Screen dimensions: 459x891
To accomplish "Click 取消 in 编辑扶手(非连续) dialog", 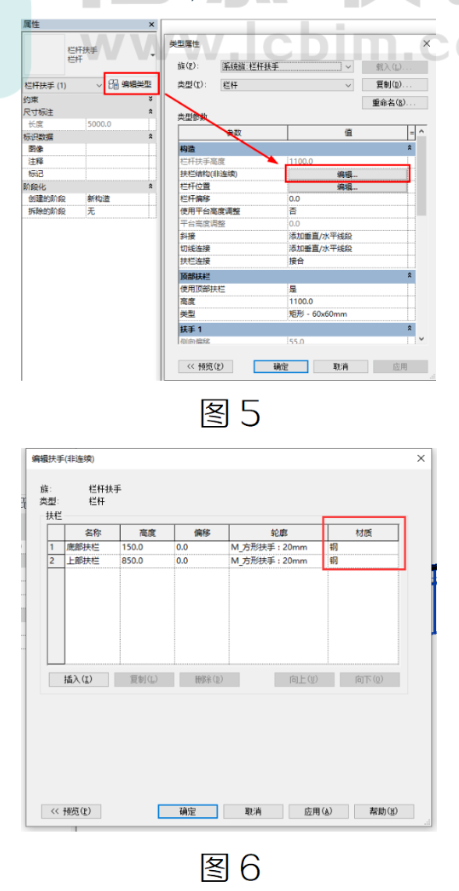I will click(x=253, y=811).
